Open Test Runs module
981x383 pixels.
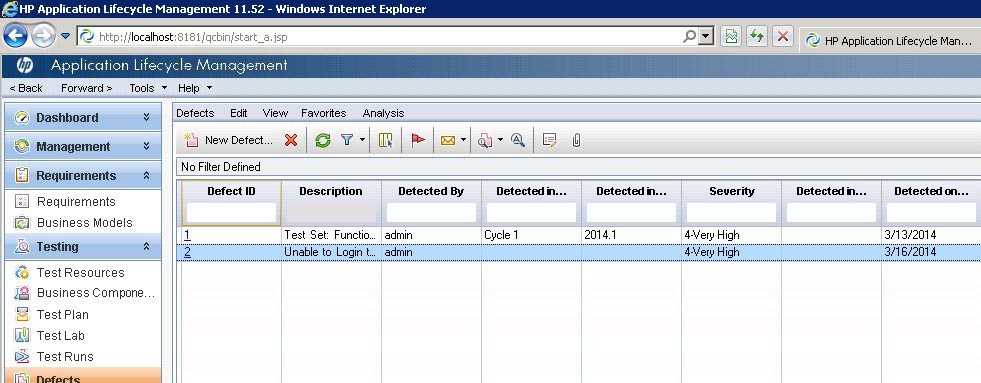65,356
